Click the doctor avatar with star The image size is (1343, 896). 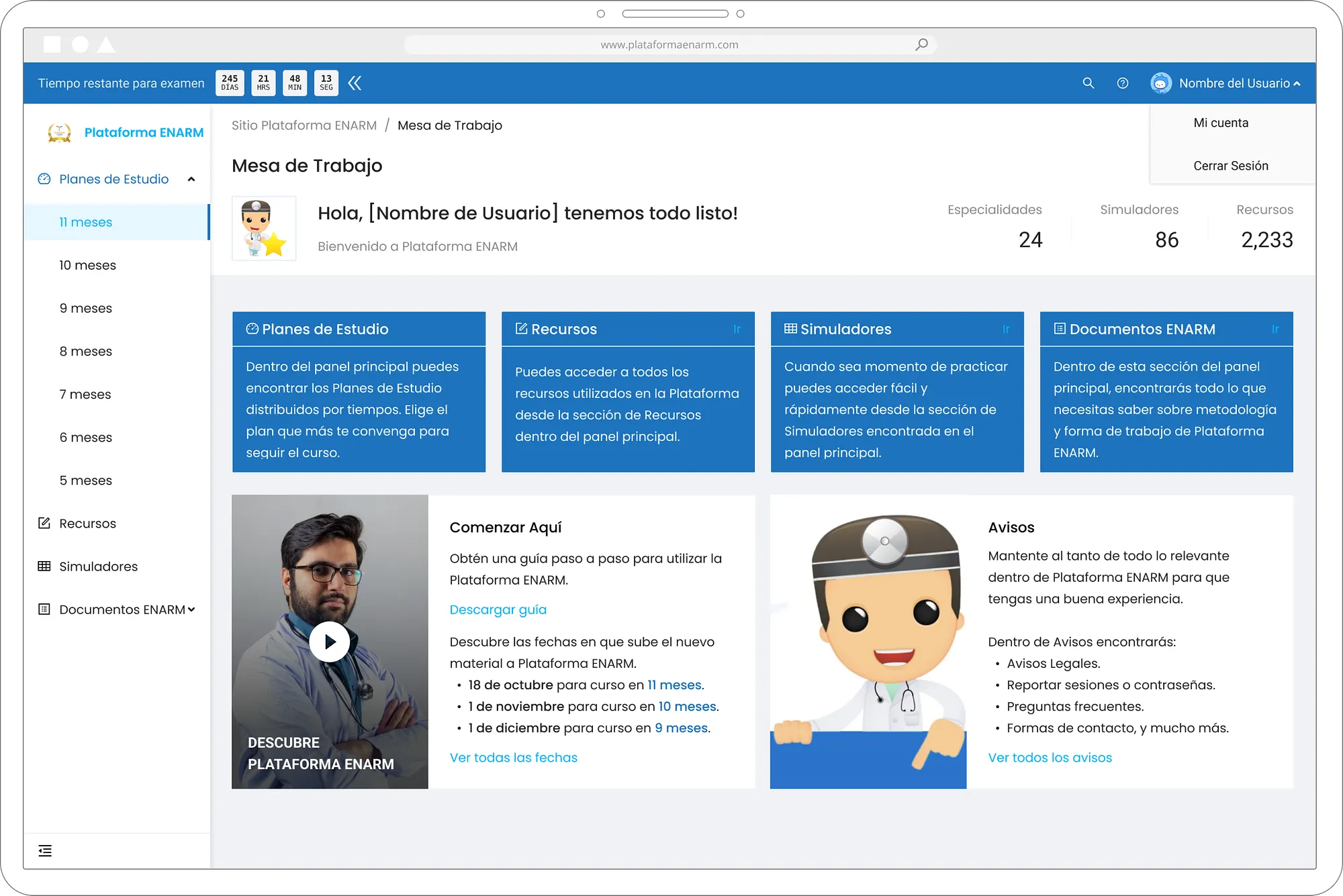pos(264,228)
